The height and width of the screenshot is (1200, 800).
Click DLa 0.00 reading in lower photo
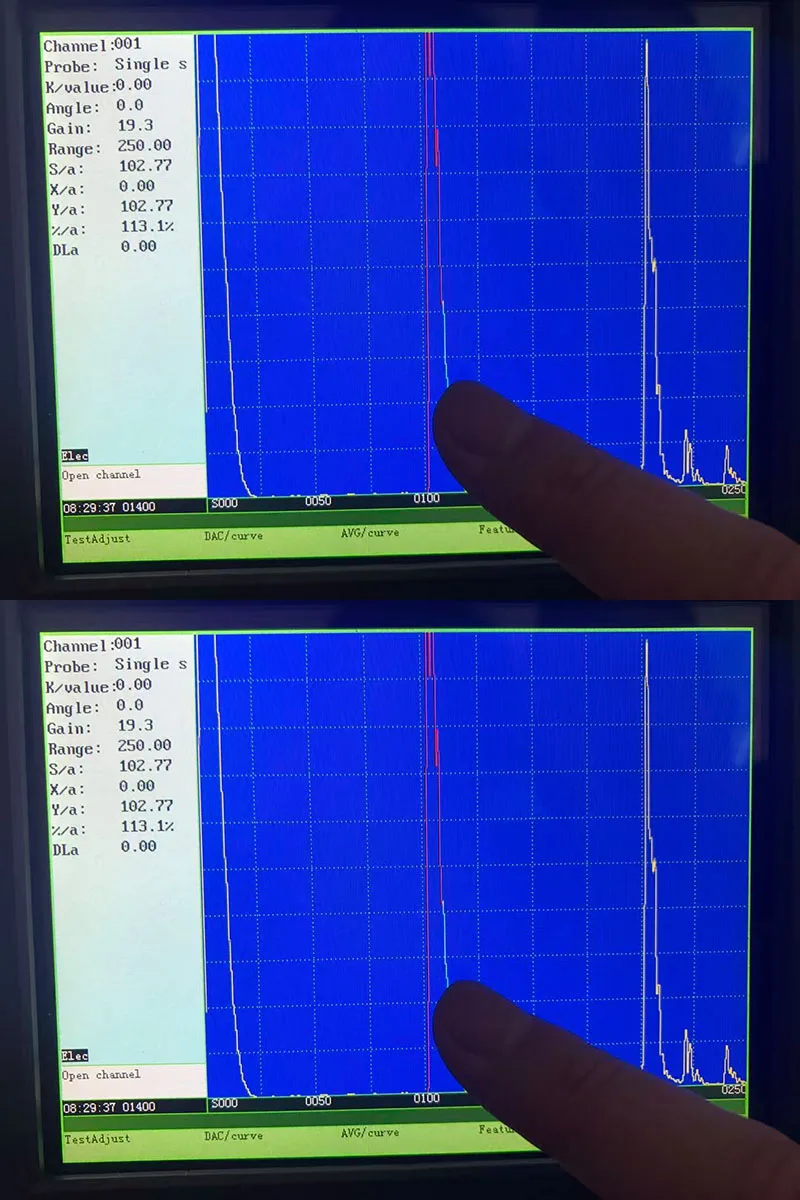(x=105, y=847)
